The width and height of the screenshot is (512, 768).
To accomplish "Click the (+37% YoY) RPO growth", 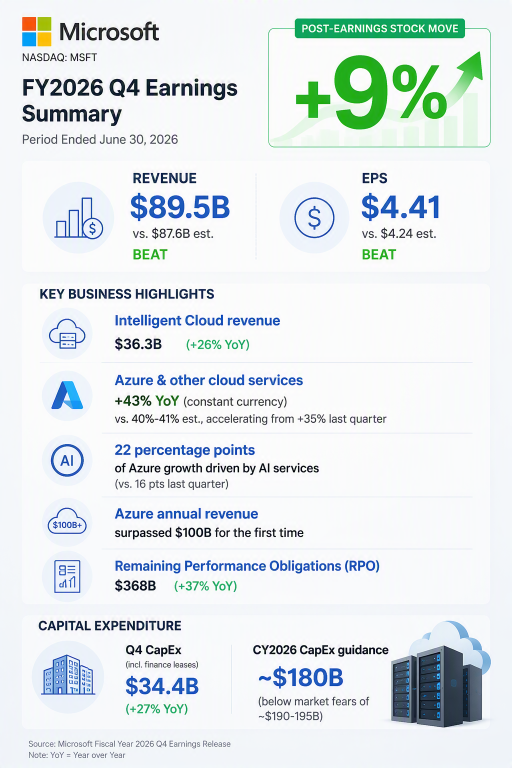I will click(x=205, y=586).
